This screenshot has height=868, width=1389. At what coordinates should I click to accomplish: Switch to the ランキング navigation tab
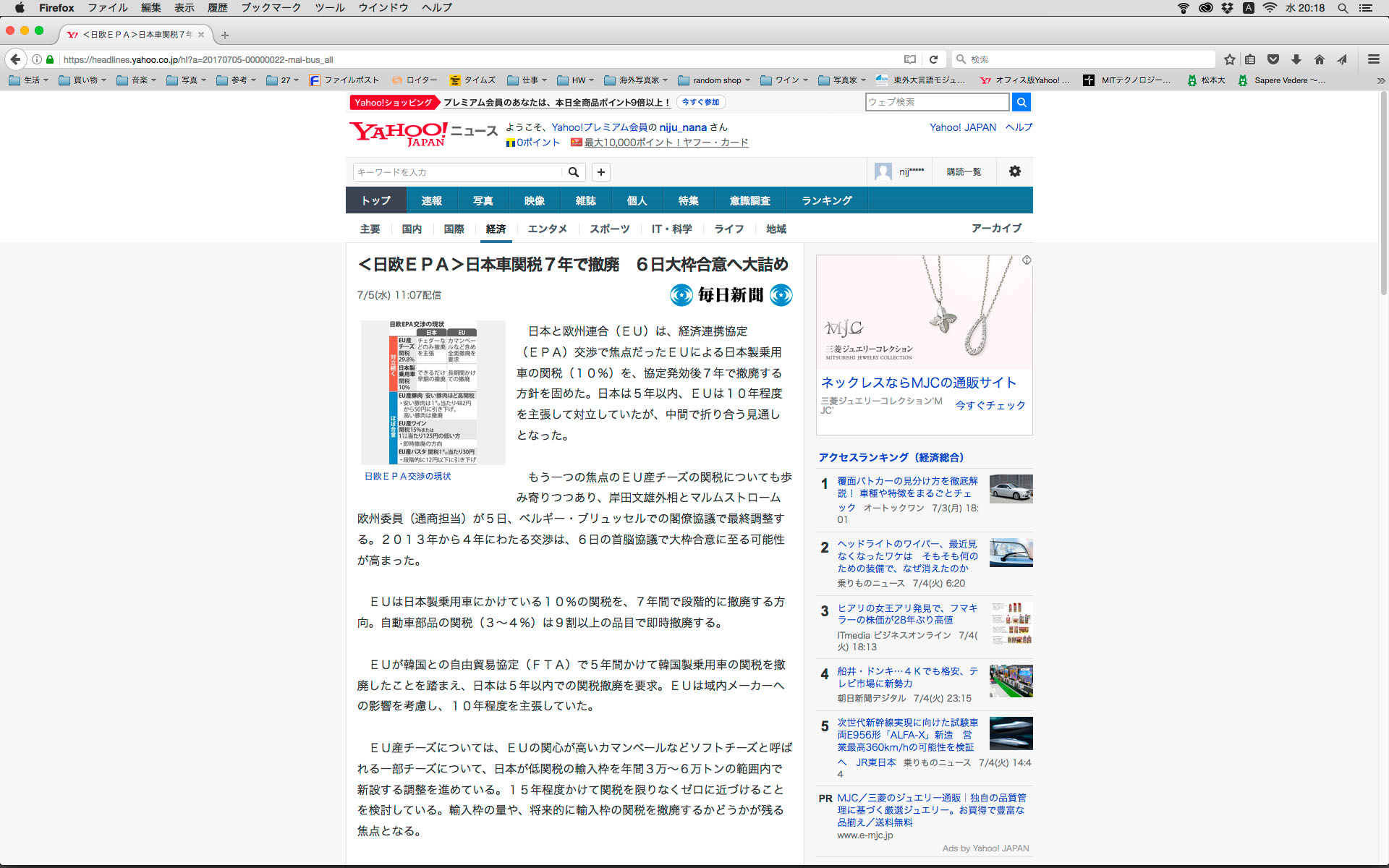click(x=826, y=200)
